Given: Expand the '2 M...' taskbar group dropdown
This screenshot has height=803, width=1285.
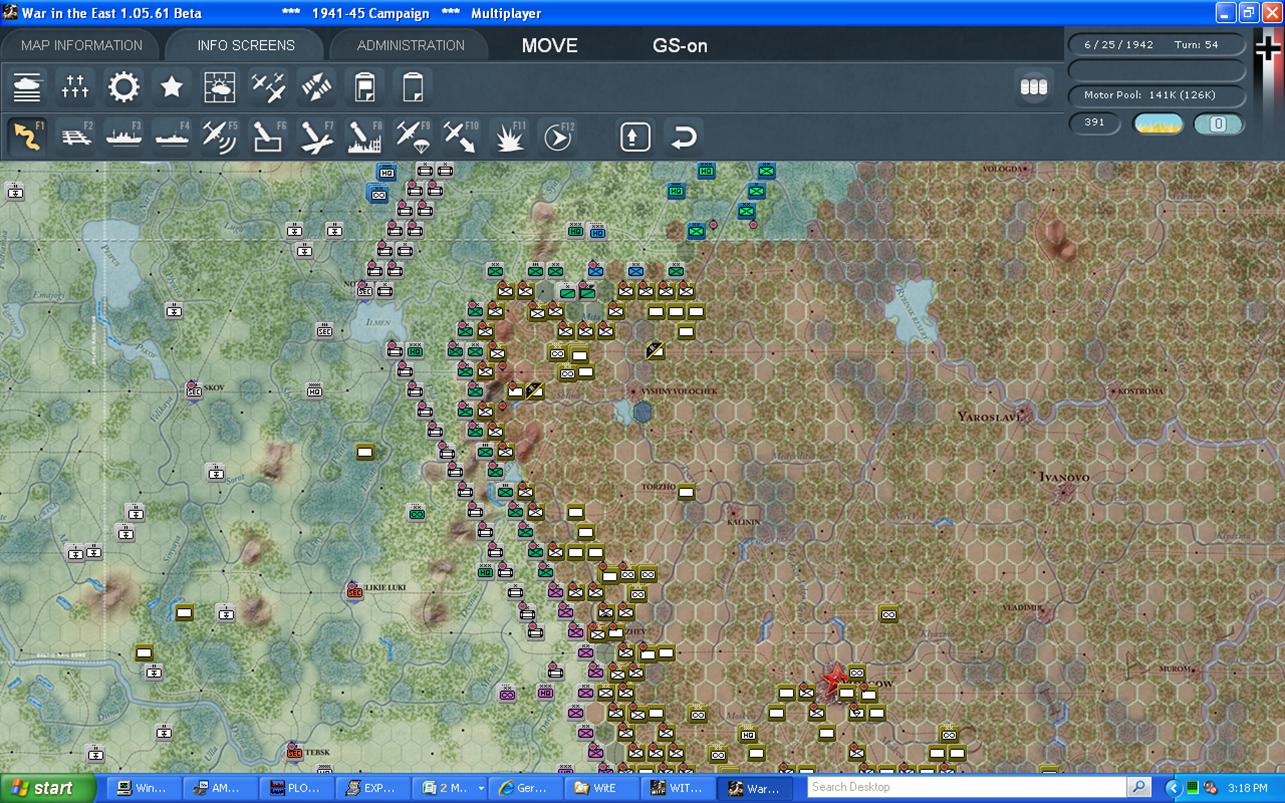Looking at the screenshot, I should point(481,788).
